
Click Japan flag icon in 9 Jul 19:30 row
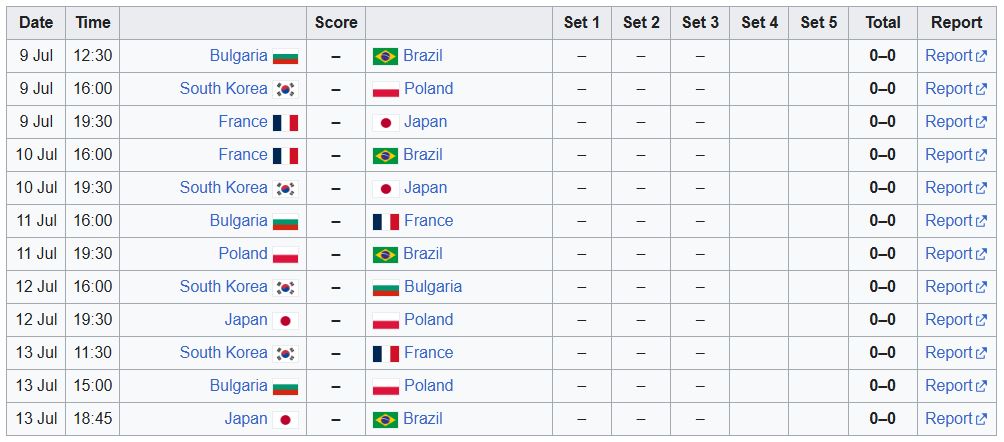pos(385,122)
